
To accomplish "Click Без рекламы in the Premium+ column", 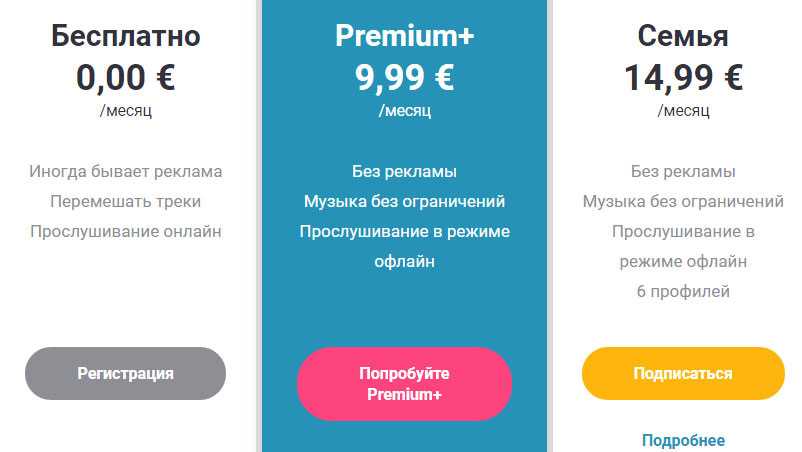I will (404, 172).
